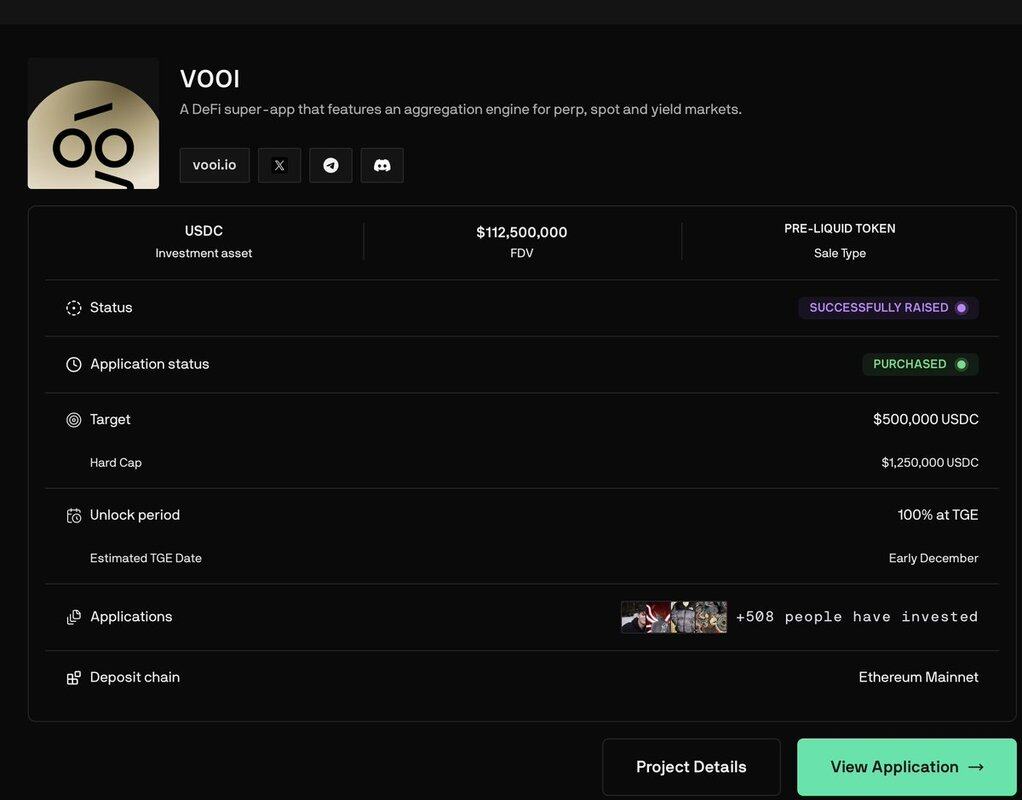The height and width of the screenshot is (800, 1022).
Task: Click the investor avatars thumbnail strip
Action: (674, 617)
